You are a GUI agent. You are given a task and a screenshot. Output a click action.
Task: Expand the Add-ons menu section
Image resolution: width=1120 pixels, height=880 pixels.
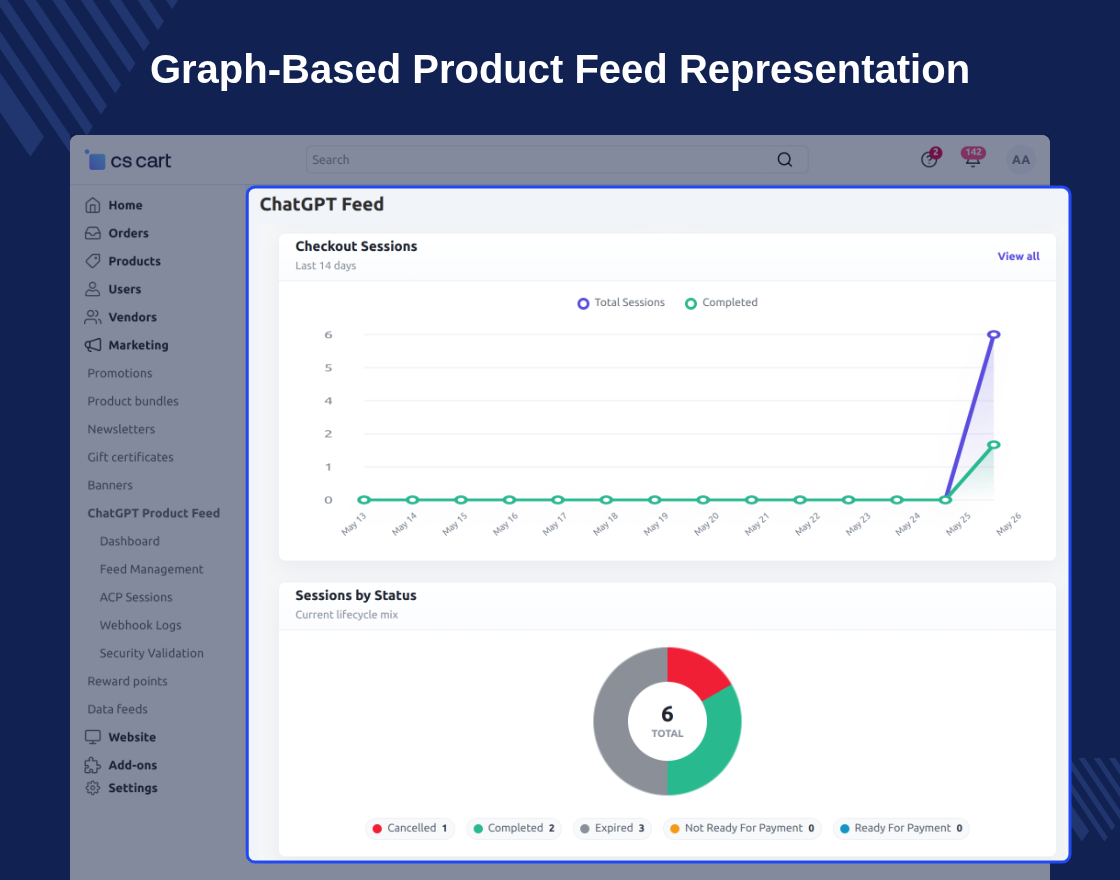(x=133, y=765)
